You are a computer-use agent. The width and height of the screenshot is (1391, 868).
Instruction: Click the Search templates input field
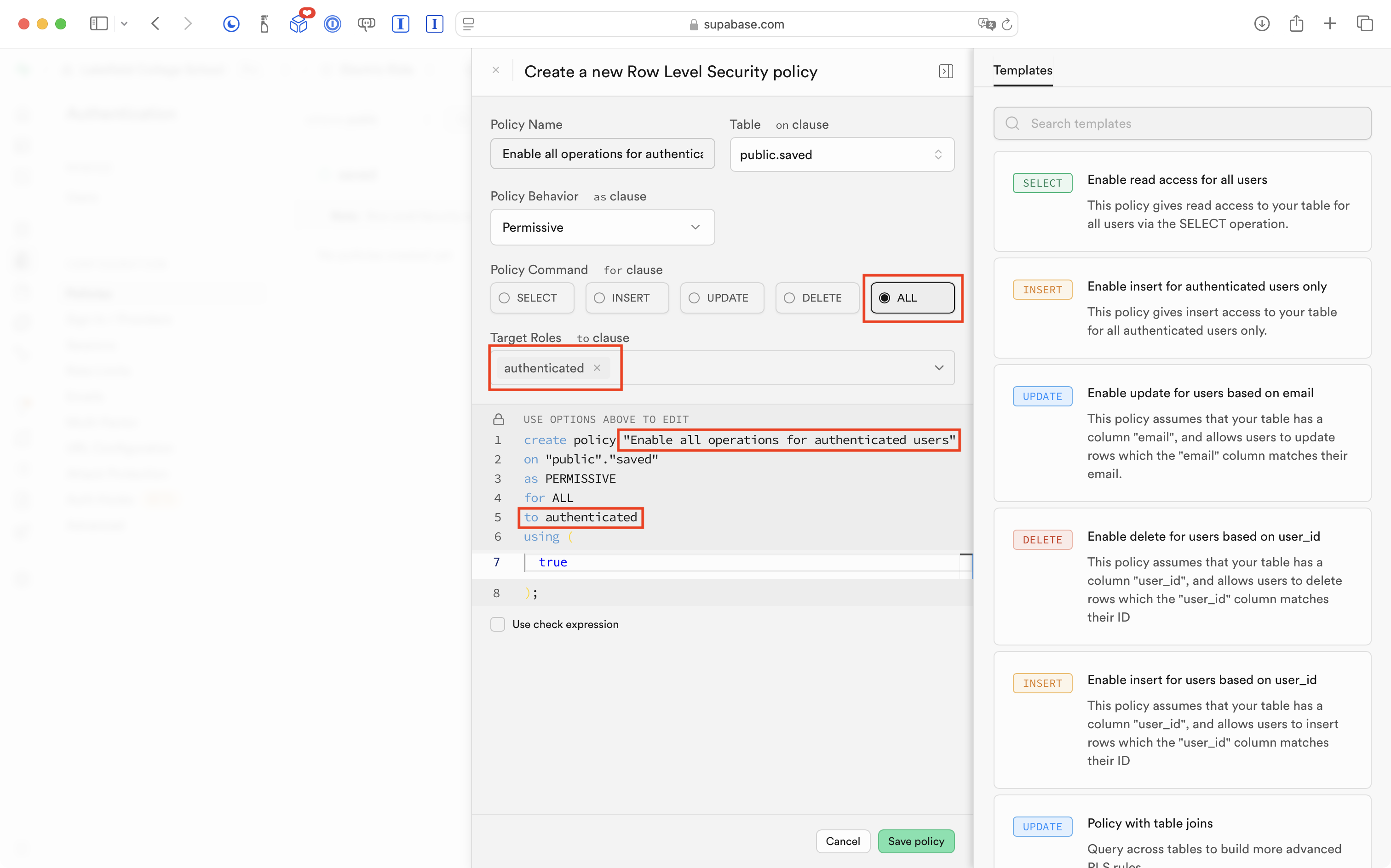[x=1182, y=123]
